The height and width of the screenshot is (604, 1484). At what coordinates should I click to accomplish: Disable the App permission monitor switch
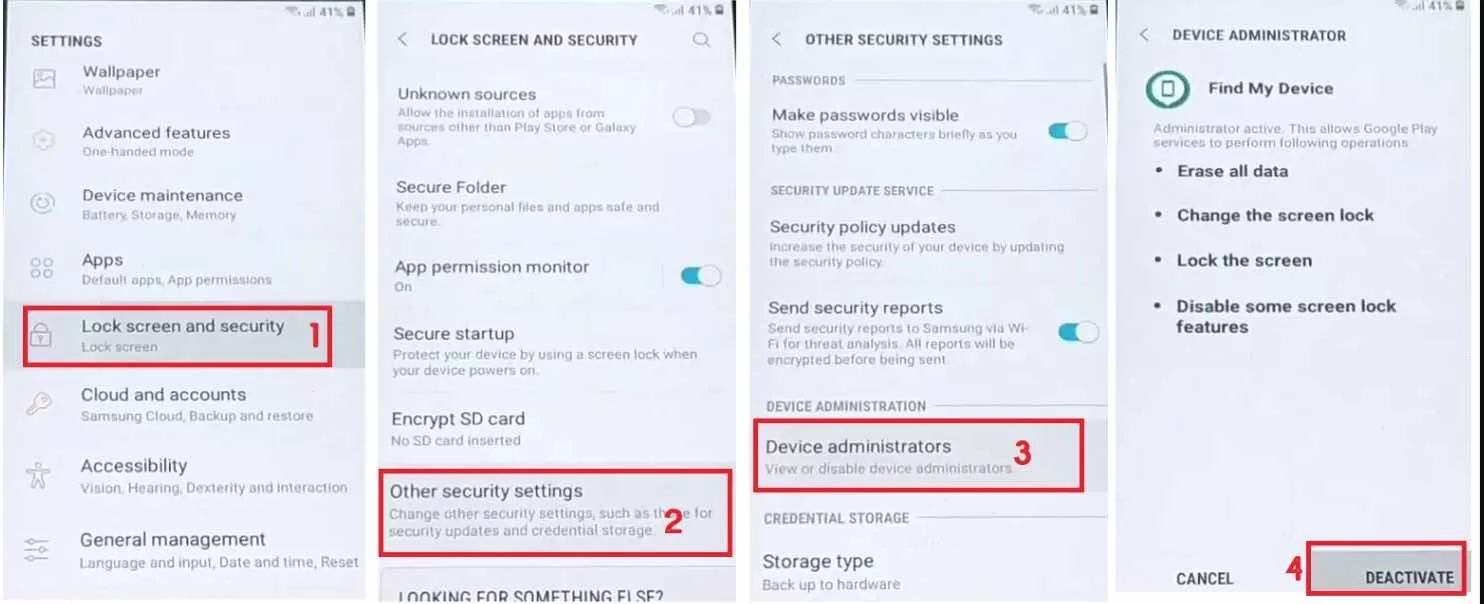click(x=698, y=274)
